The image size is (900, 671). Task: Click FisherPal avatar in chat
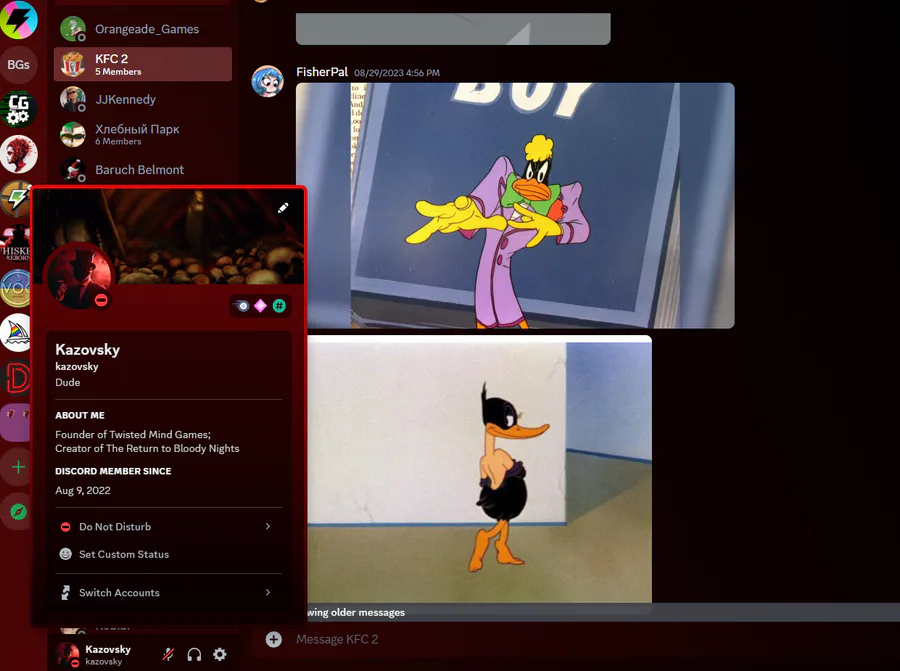(267, 81)
